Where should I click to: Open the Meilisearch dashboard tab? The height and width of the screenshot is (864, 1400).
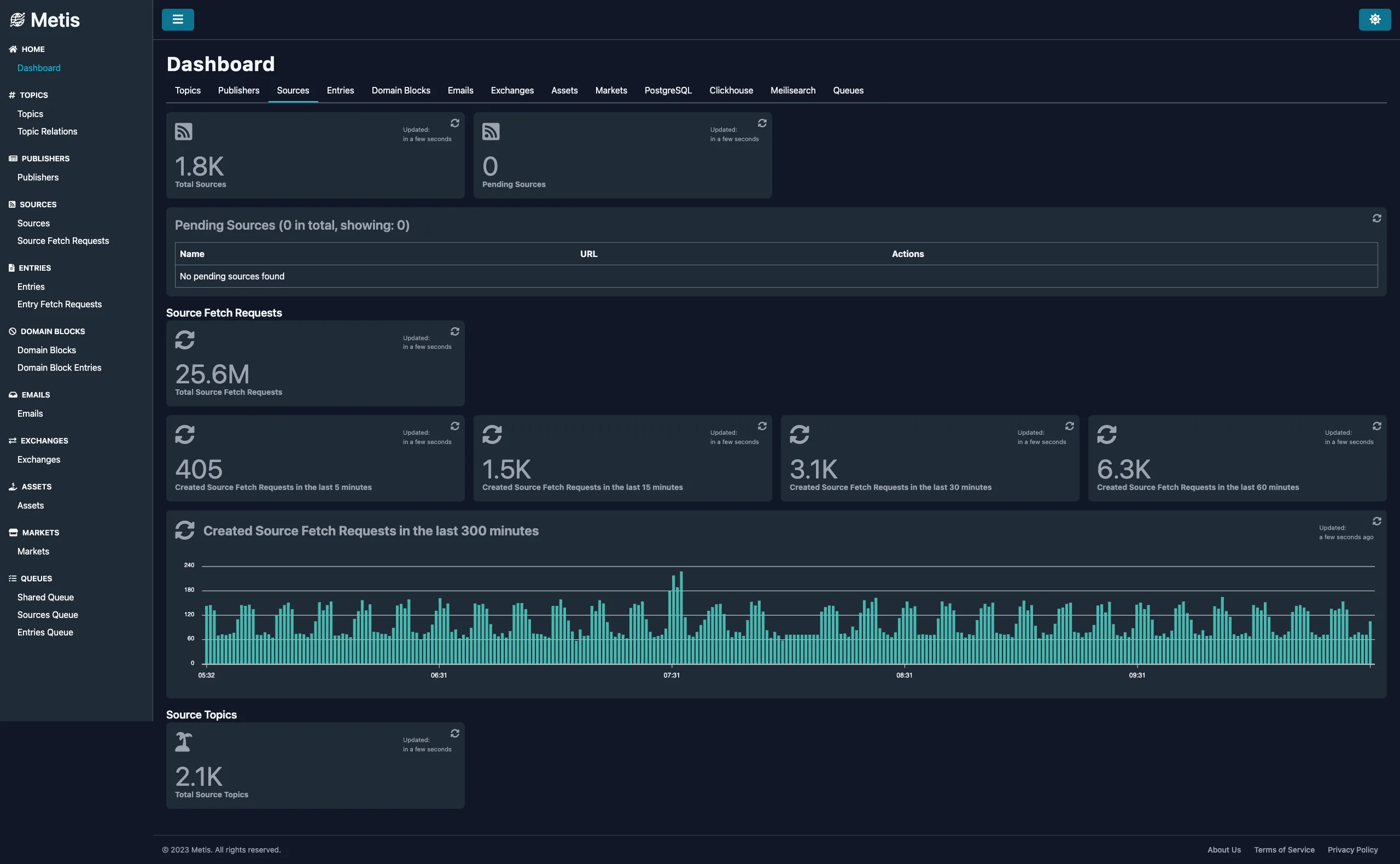(792, 90)
